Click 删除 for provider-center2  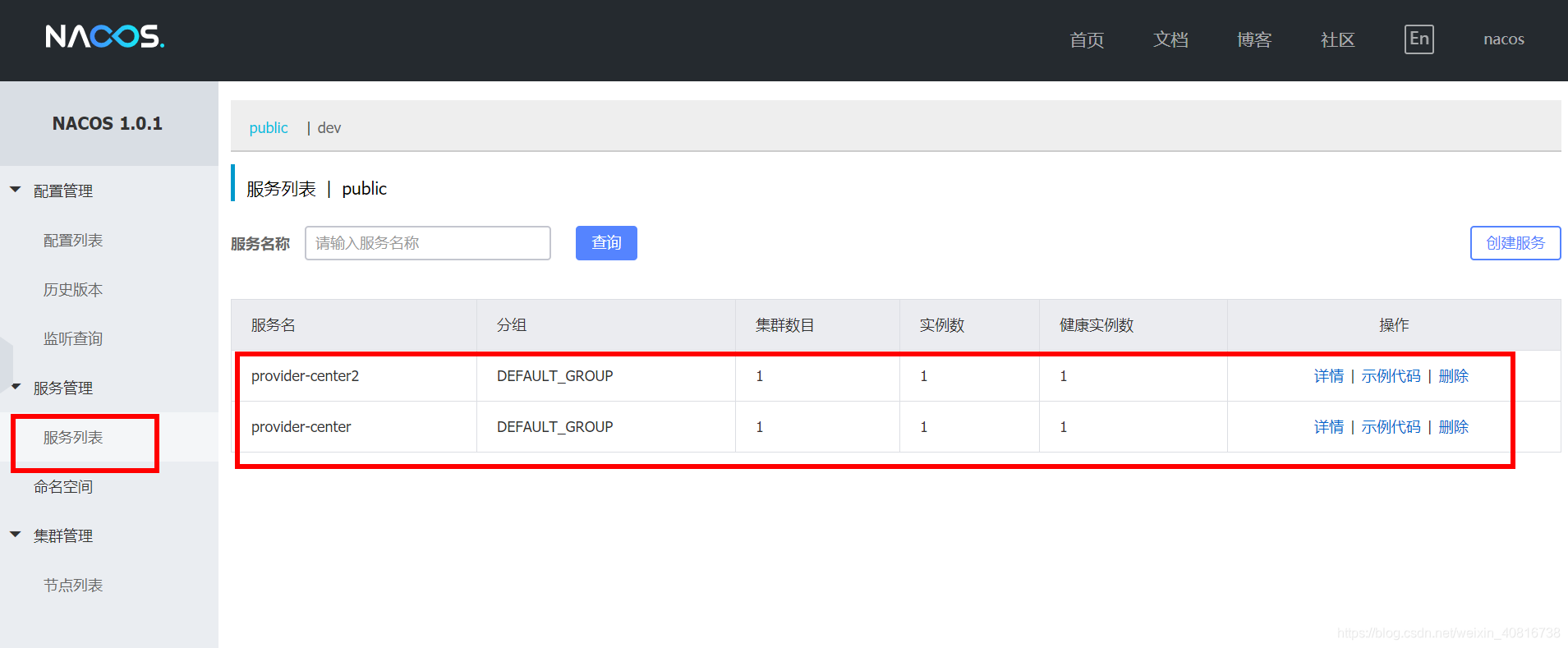click(1453, 376)
